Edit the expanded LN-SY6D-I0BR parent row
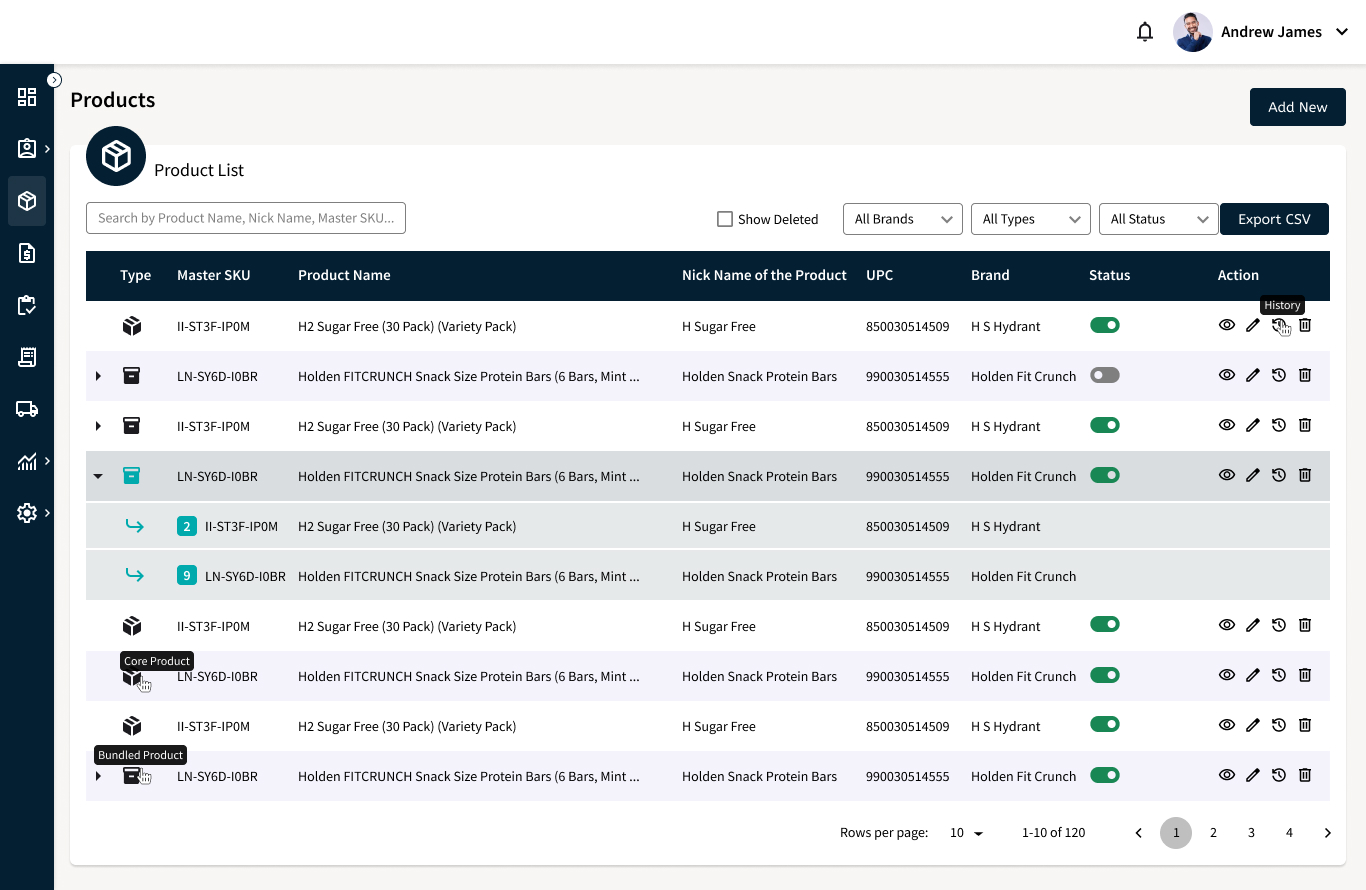 pyautogui.click(x=1253, y=475)
